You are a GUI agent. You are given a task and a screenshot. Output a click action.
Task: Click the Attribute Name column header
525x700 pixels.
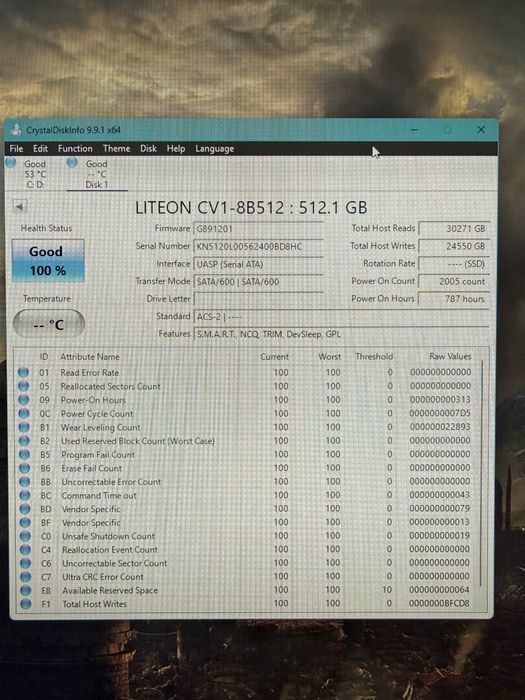(x=90, y=357)
